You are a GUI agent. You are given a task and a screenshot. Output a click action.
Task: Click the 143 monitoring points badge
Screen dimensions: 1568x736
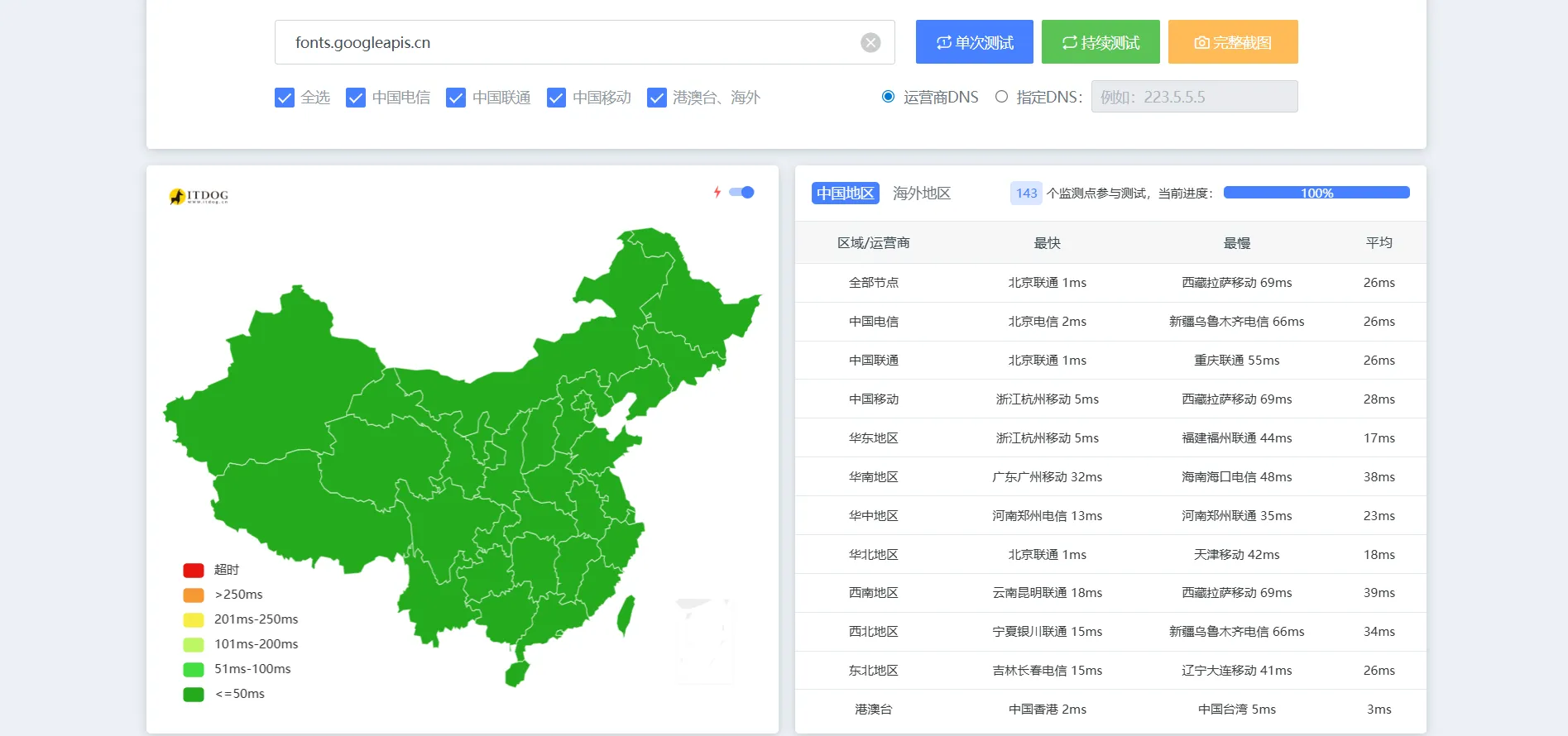tap(1026, 193)
